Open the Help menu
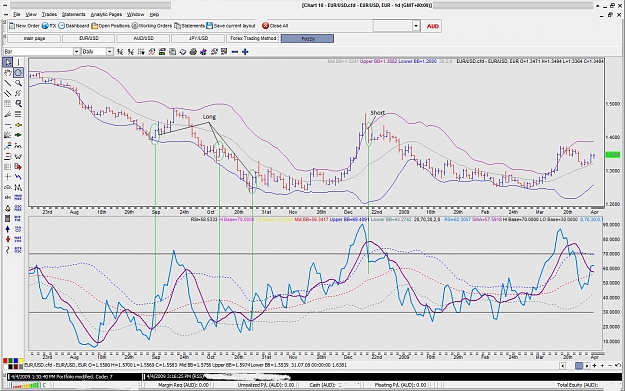 pyautogui.click(x=154, y=14)
